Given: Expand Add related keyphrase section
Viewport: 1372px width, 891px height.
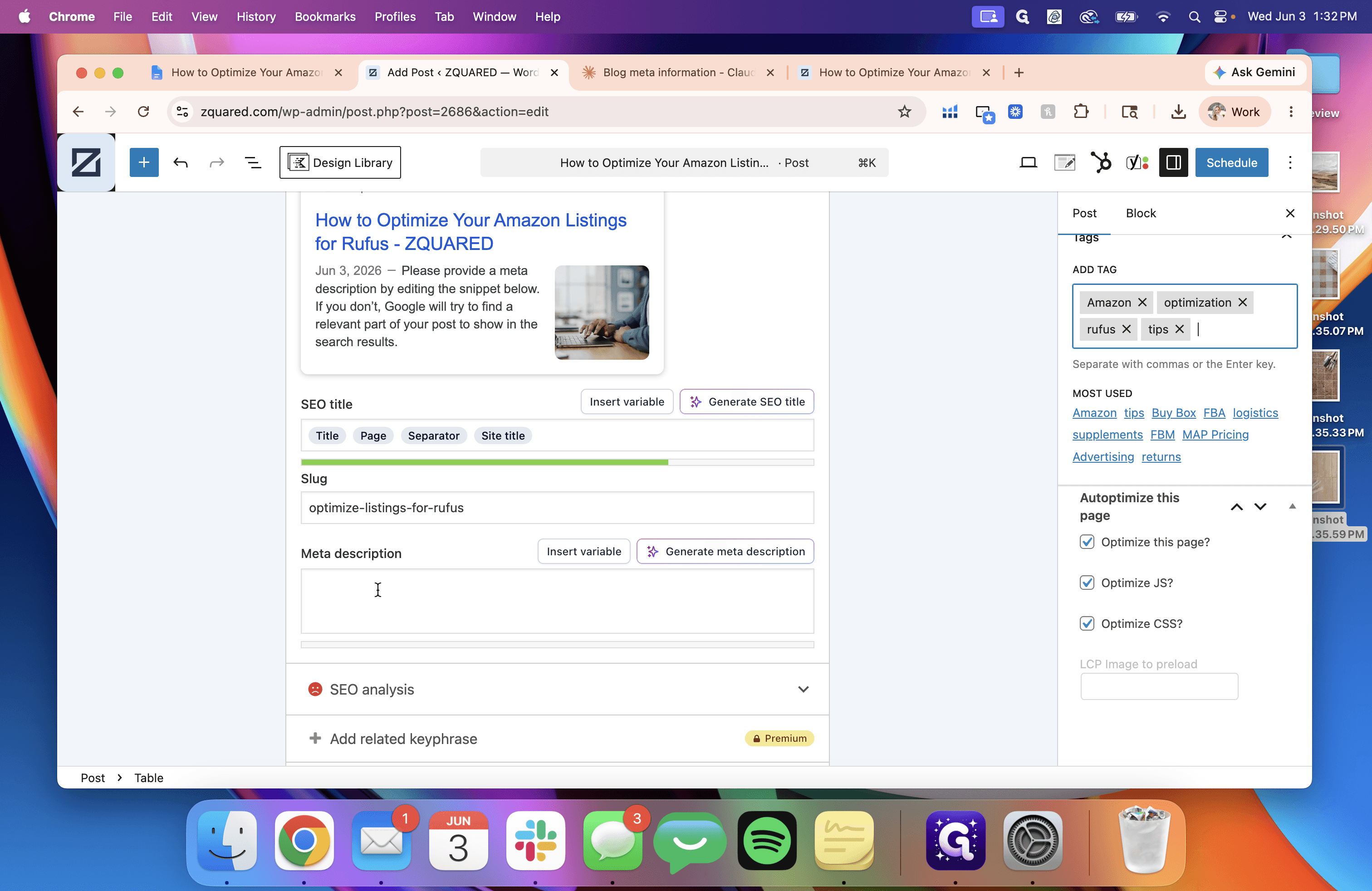Looking at the screenshot, I should (558, 738).
